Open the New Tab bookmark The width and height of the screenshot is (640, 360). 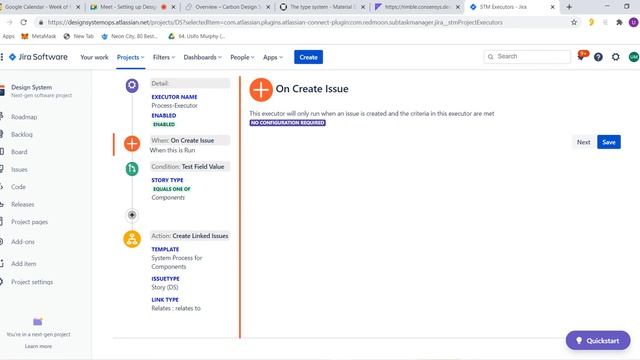click(79, 36)
